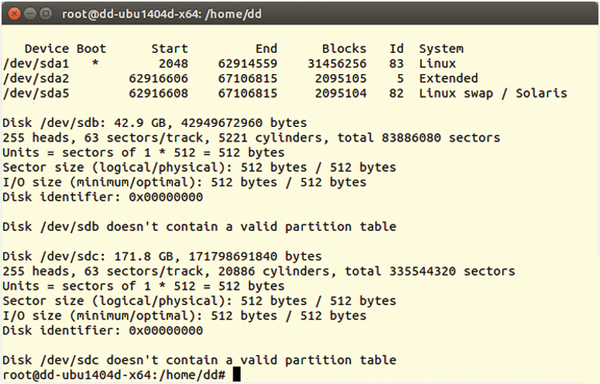Click the /dev/sda5 device entry
The image size is (600, 384).
coord(36,93)
